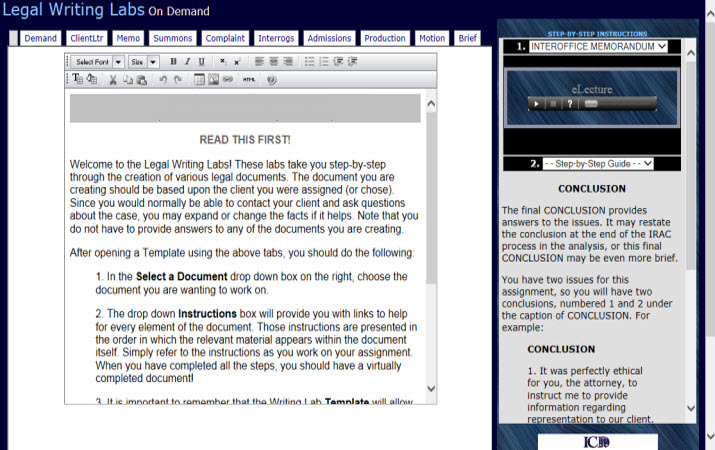Click the editor vertical scrollbar thumb

coord(431,197)
